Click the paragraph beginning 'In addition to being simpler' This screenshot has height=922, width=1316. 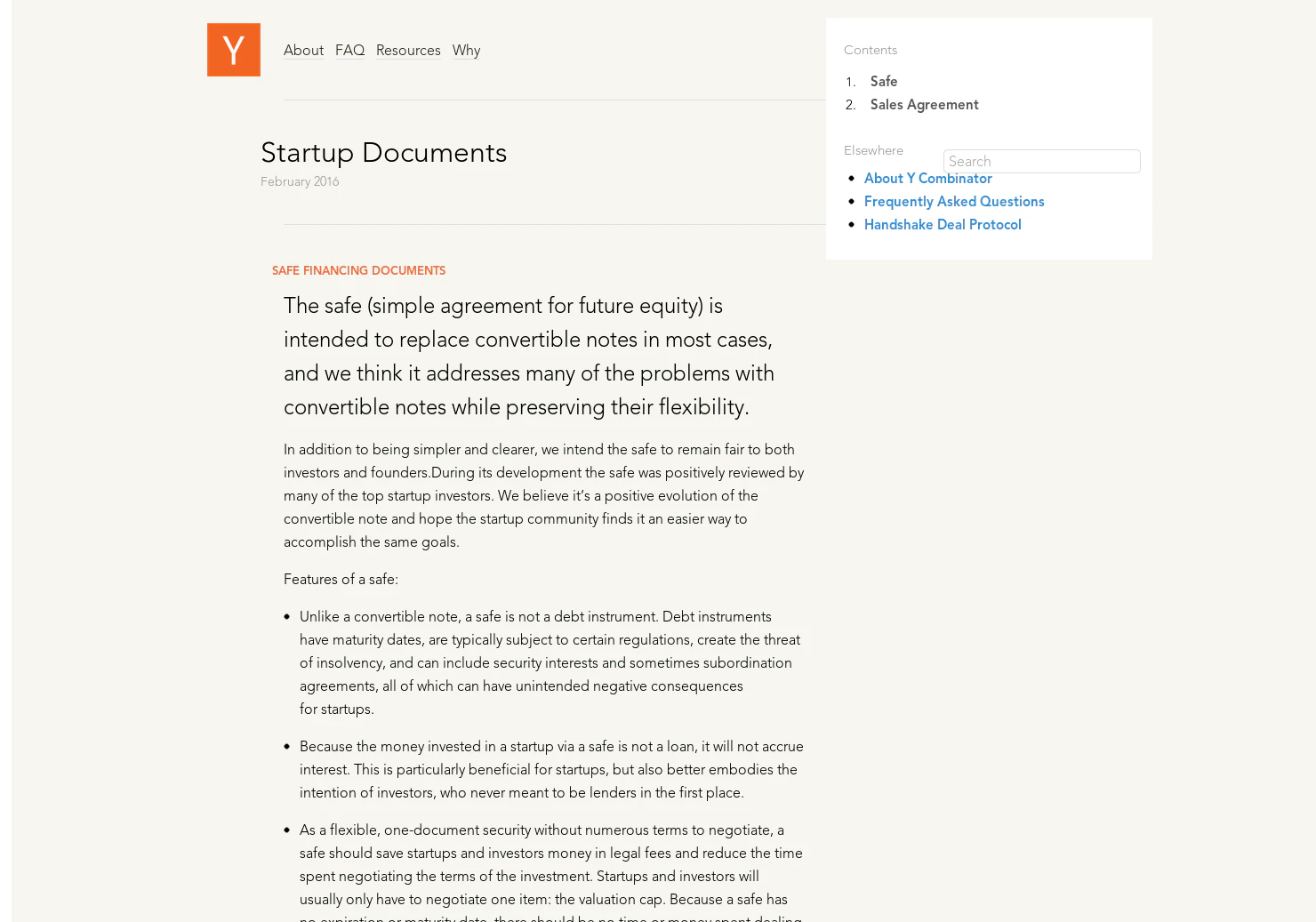(544, 495)
